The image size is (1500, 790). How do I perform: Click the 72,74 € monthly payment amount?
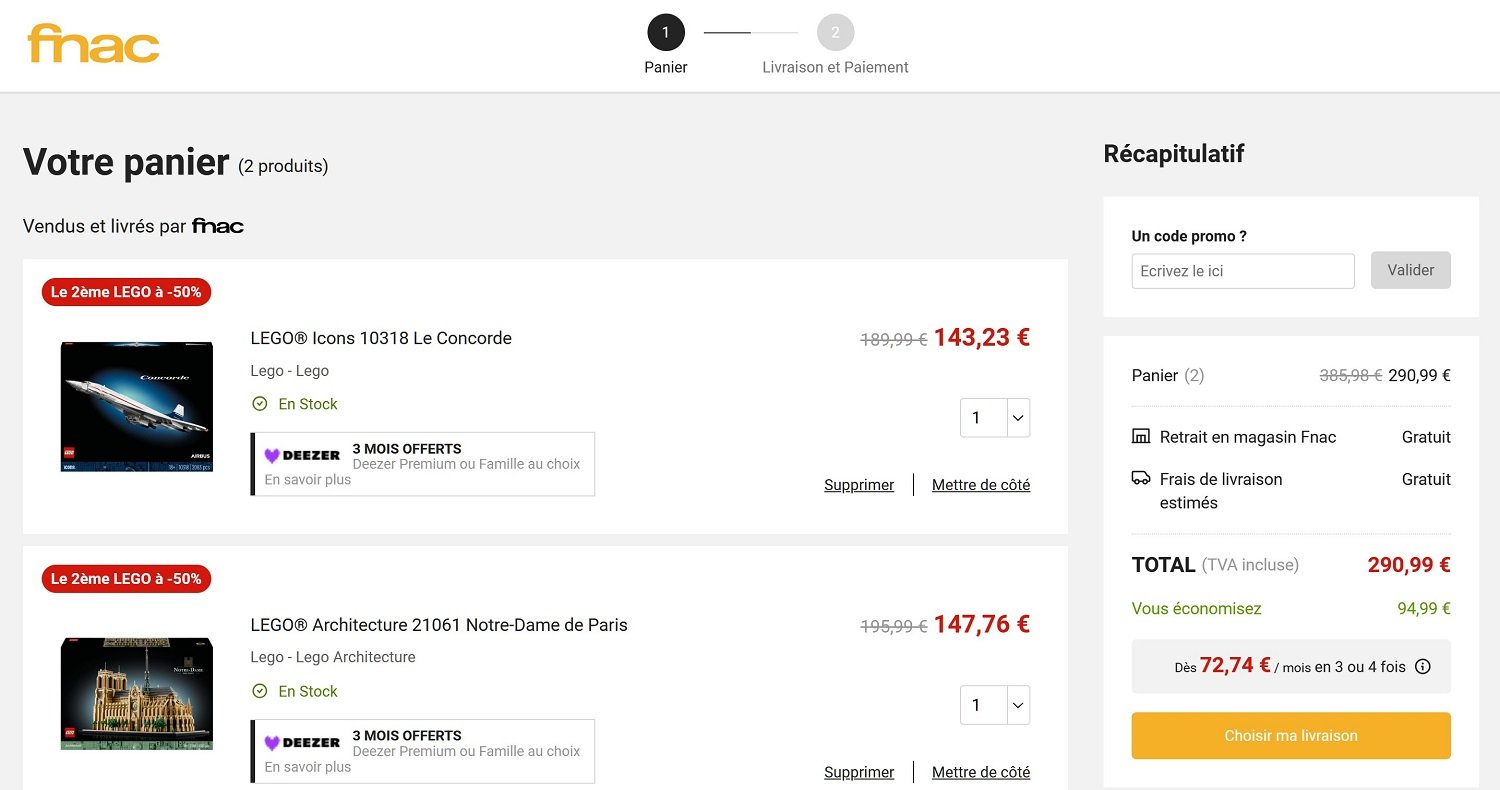[1235, 665]
